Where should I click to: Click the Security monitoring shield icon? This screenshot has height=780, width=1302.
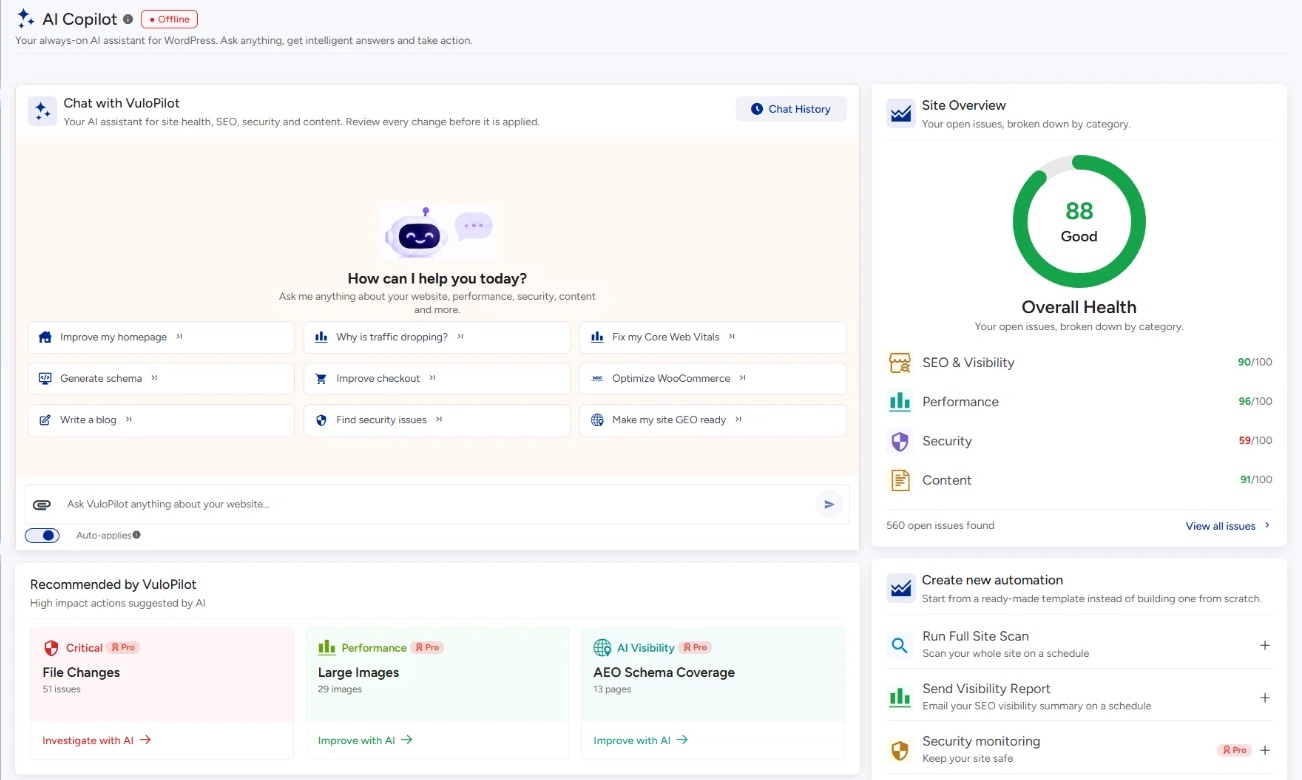click(x=900, y=750)
